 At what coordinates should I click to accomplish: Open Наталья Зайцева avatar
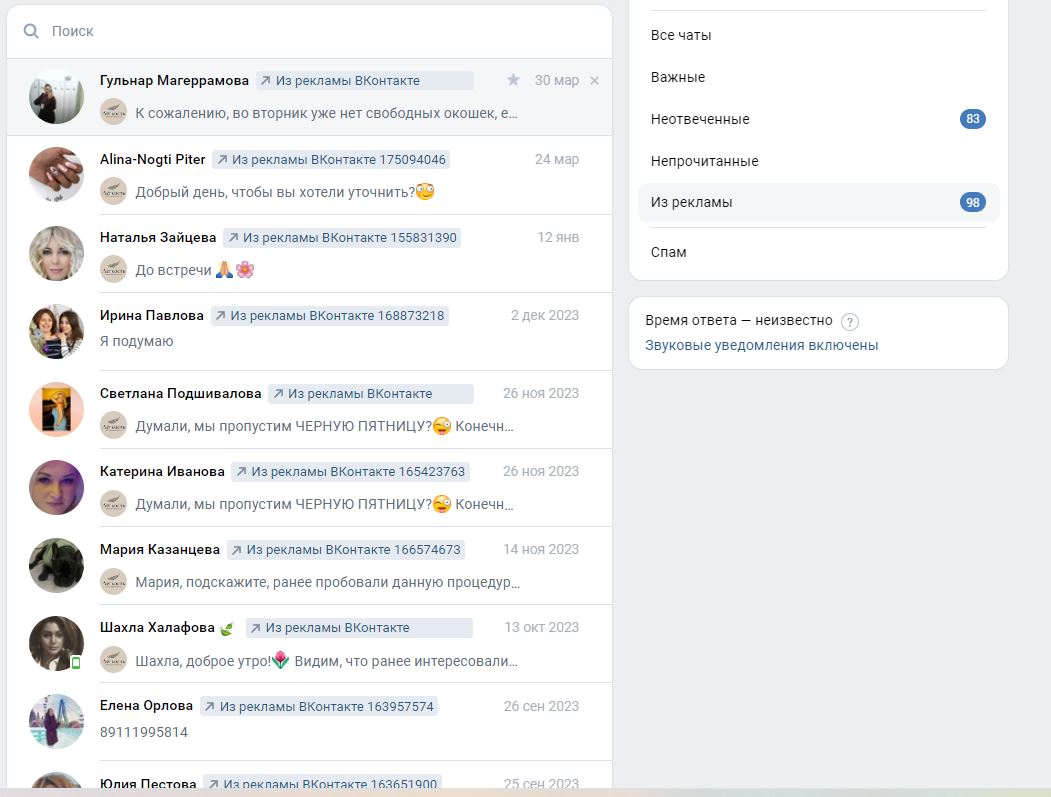[56, 253]
